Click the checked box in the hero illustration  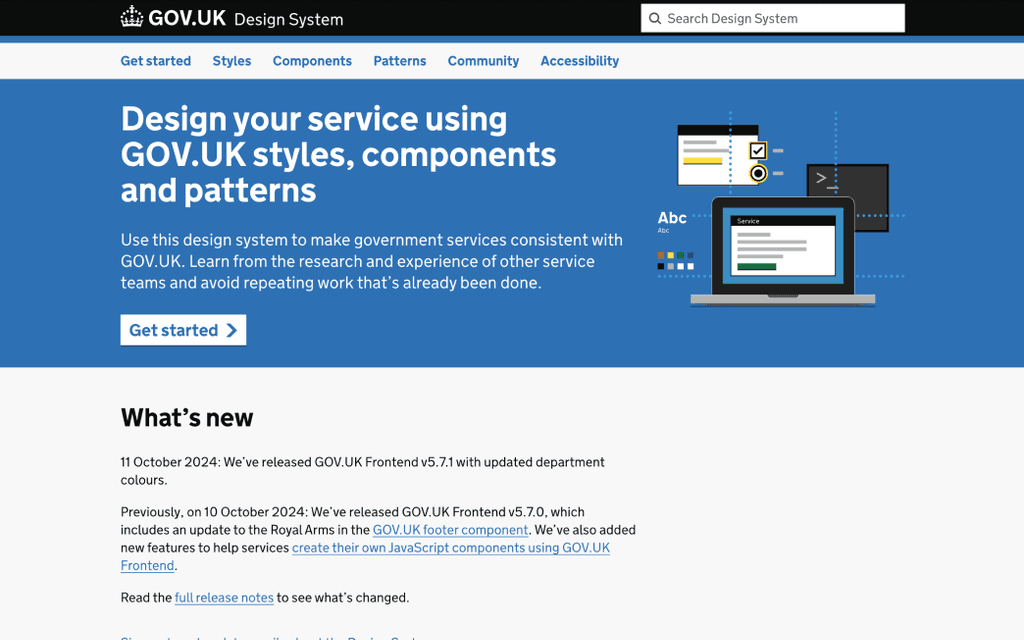click(757, 150)
